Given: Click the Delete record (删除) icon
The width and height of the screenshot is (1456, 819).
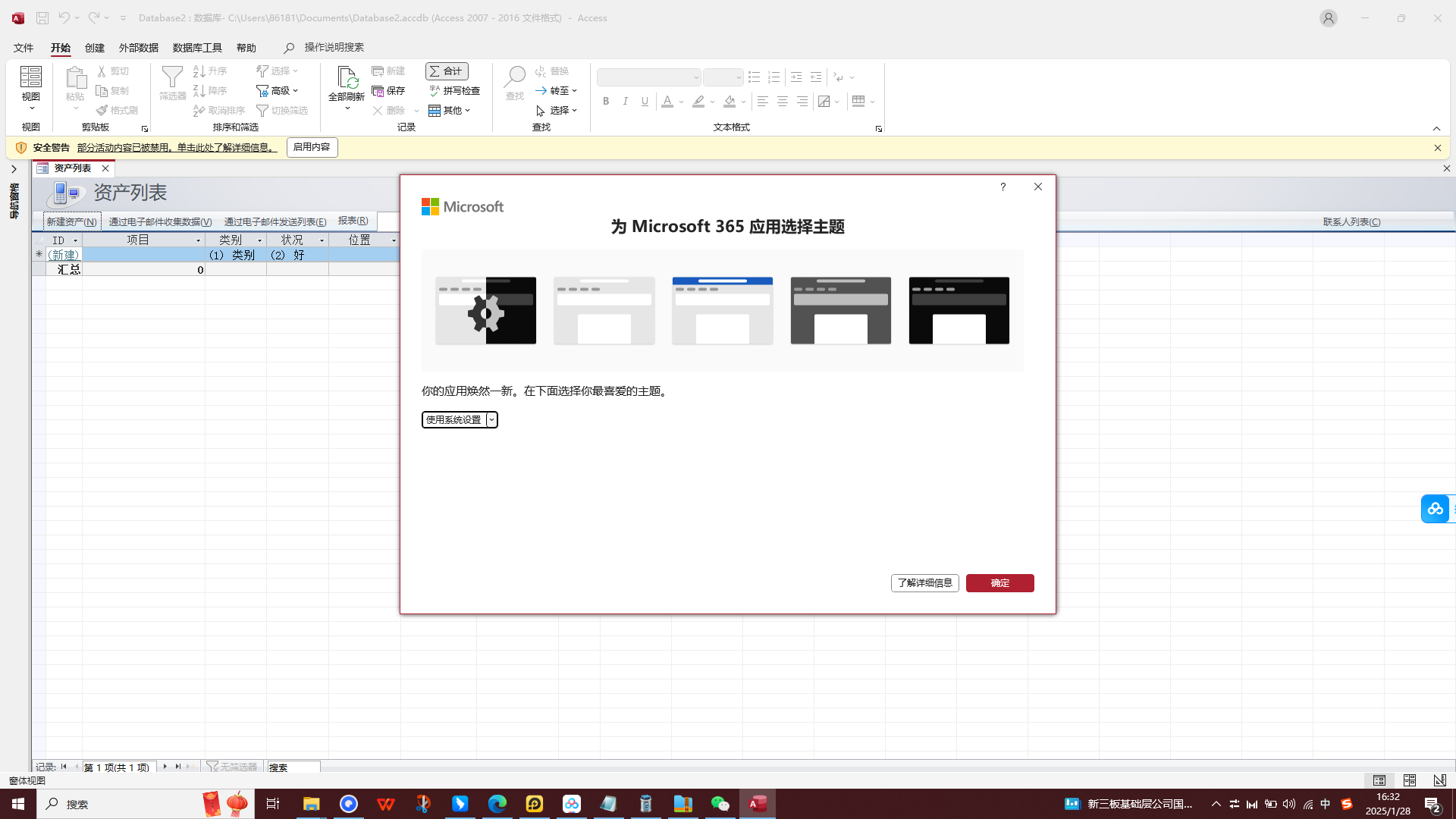Looking at the screenshot, I should (378, 110).
